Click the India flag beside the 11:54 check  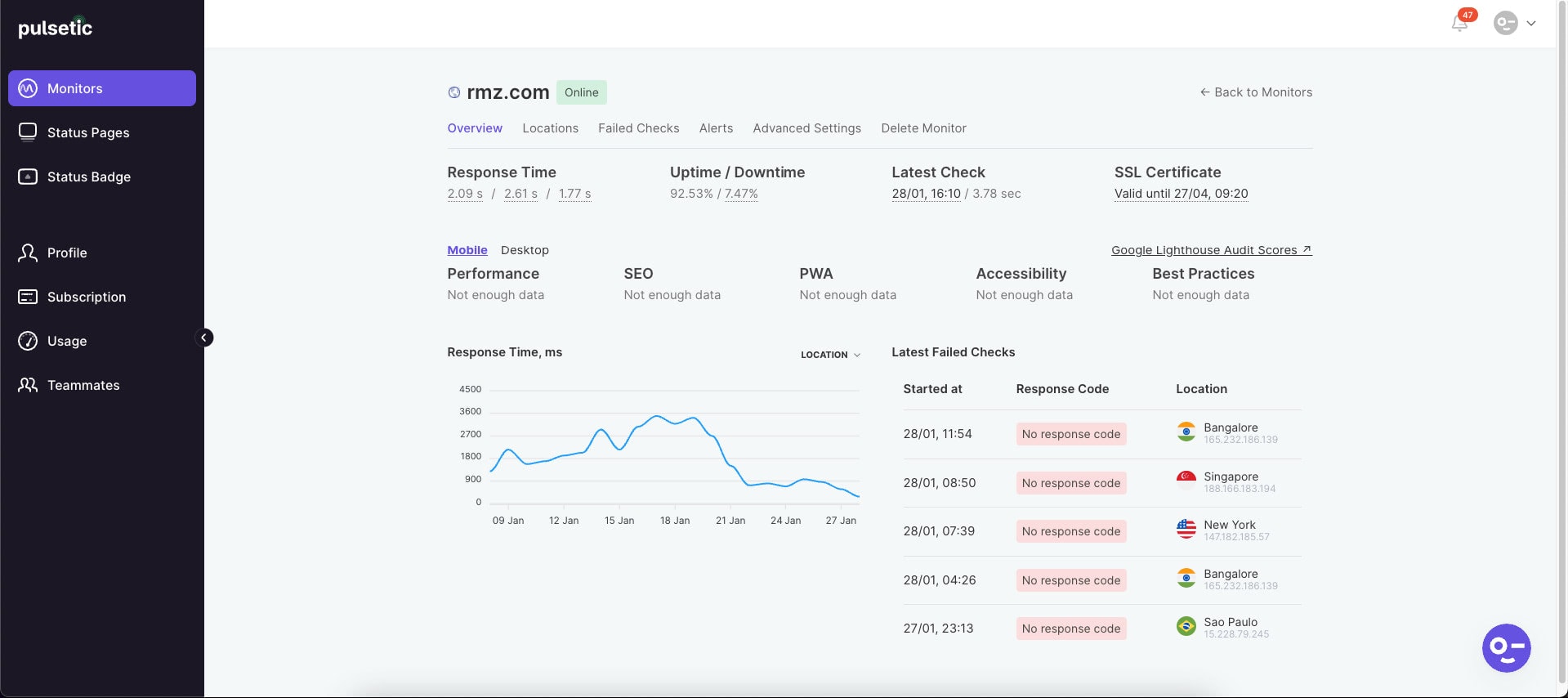coord(1186,432)
